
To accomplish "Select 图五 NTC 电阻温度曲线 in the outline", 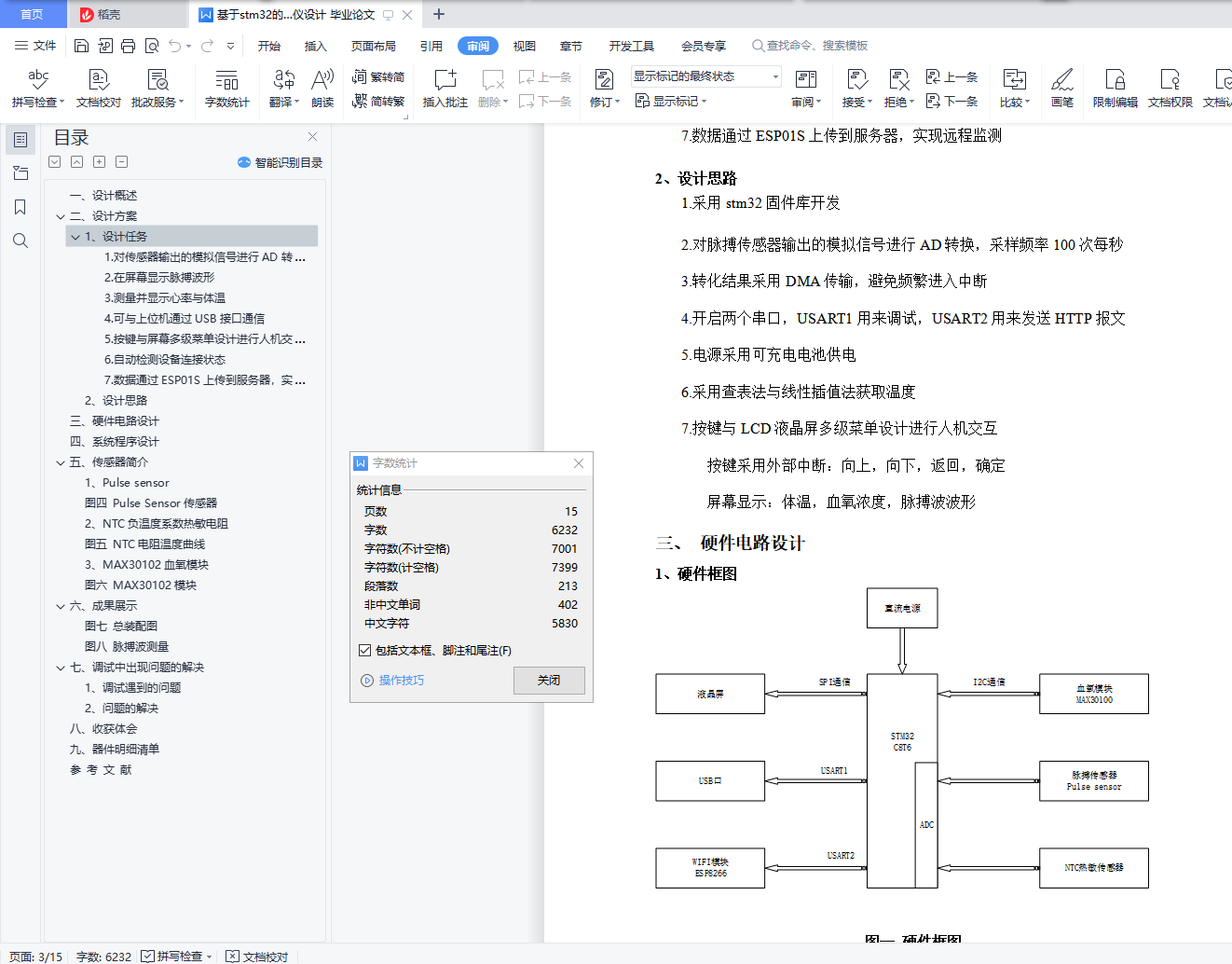I will coord(145,544).
